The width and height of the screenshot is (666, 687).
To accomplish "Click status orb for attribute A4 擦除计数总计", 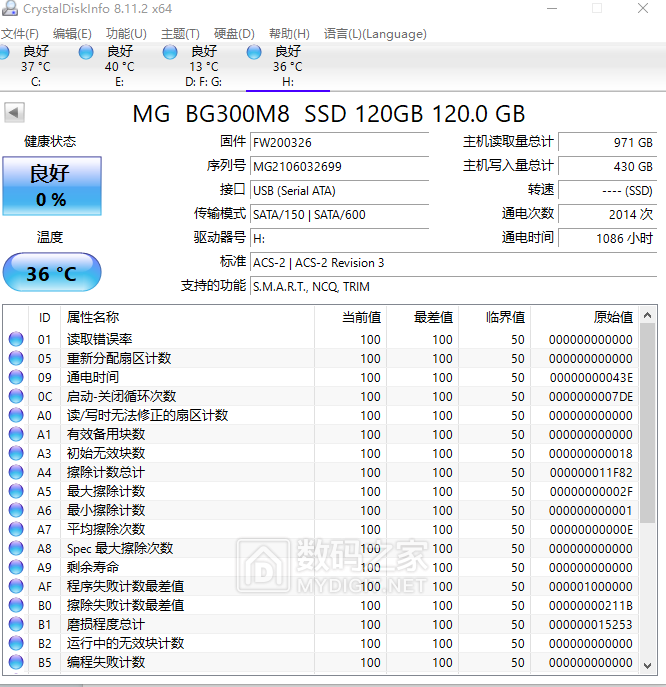I will 16,472.
